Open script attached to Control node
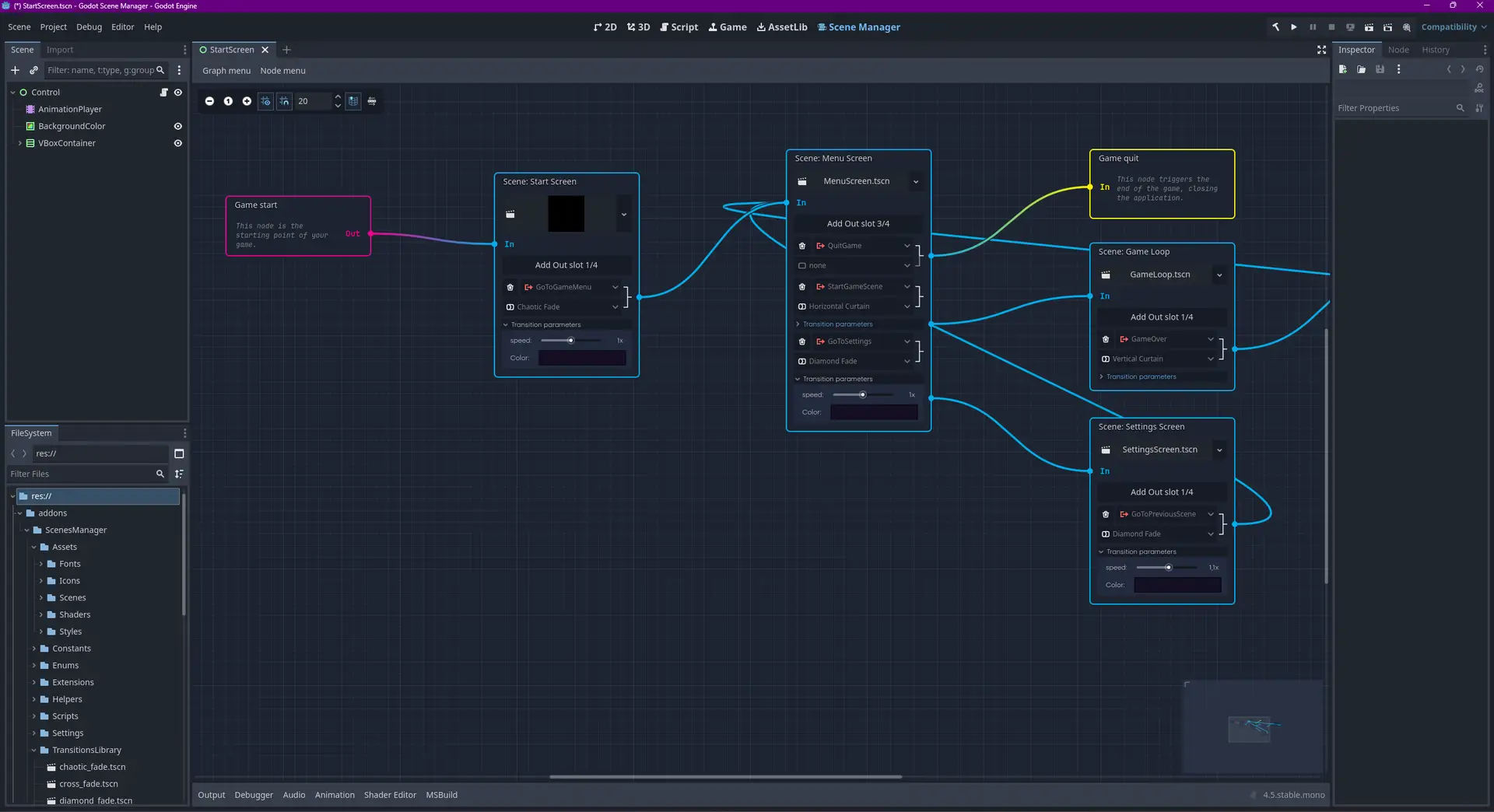The width and height of the screenshot is (1494, 812). [163, 92]
